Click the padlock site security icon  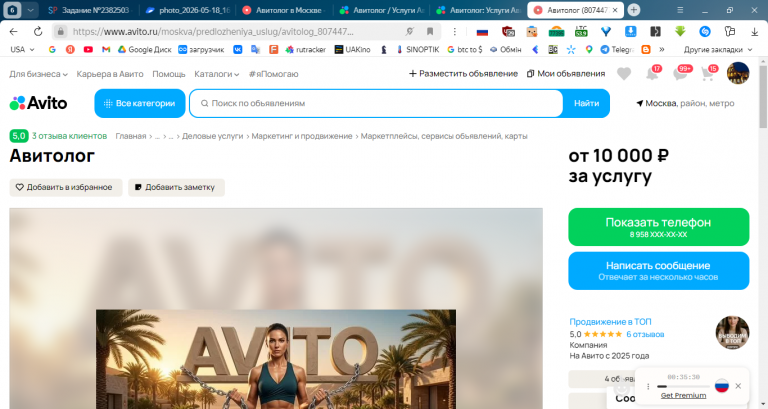coord(60,32)
